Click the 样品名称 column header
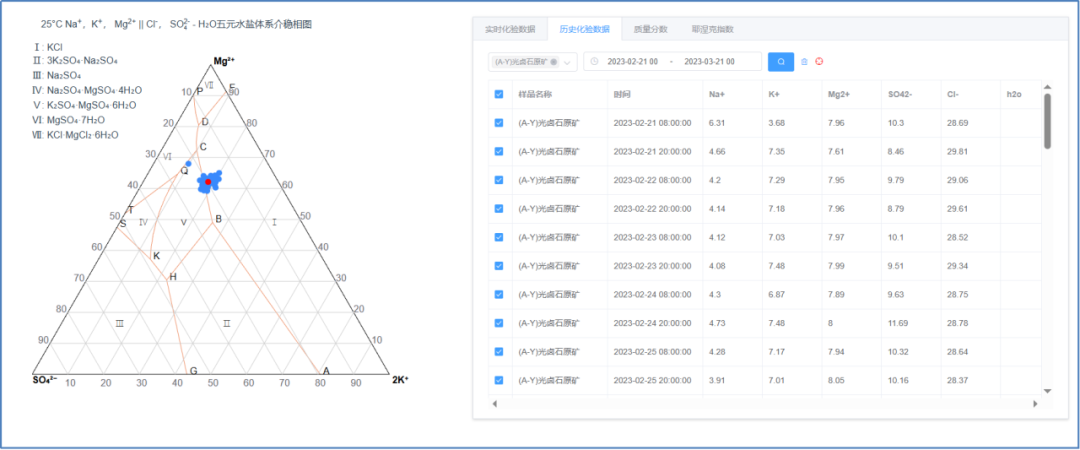 pyautogui.click(x=535, y=94)
